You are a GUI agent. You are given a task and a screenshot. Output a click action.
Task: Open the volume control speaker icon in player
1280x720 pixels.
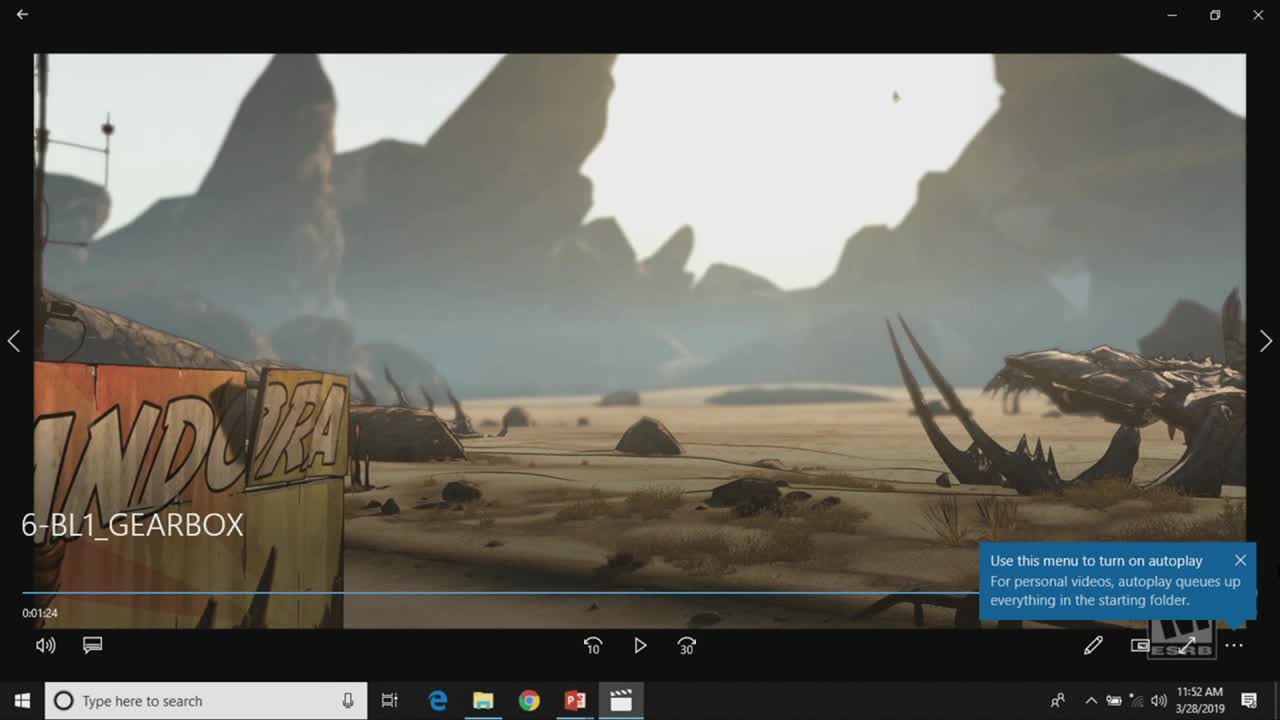(x=46, y=646)
